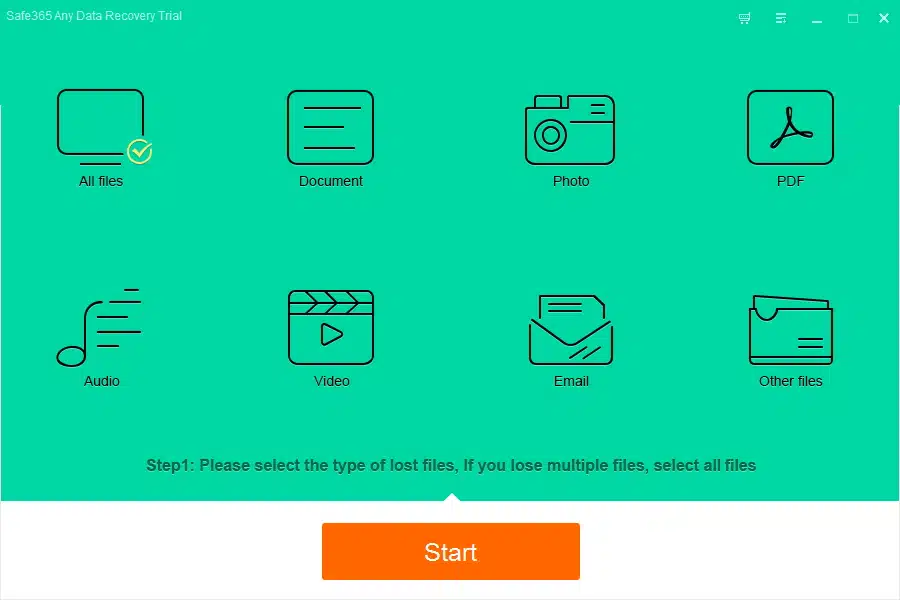Select the All files monitor icon
This screenshot has height=600, width=900.
[100, 127]
